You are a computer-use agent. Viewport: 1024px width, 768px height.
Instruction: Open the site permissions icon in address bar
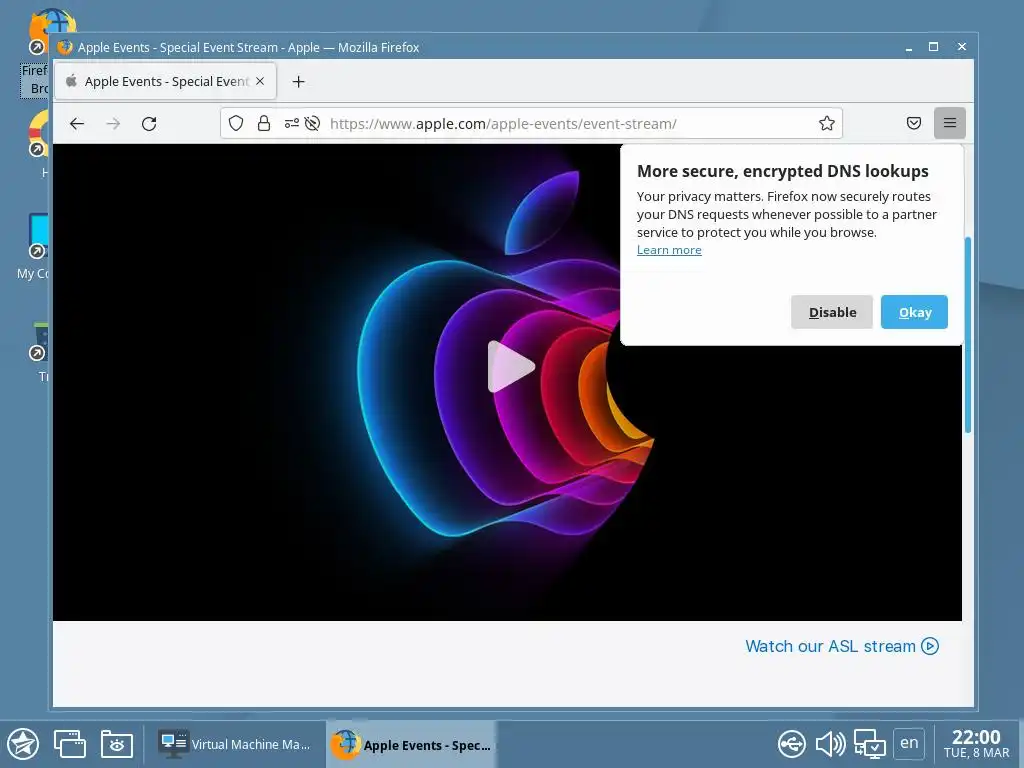[291, 123]
